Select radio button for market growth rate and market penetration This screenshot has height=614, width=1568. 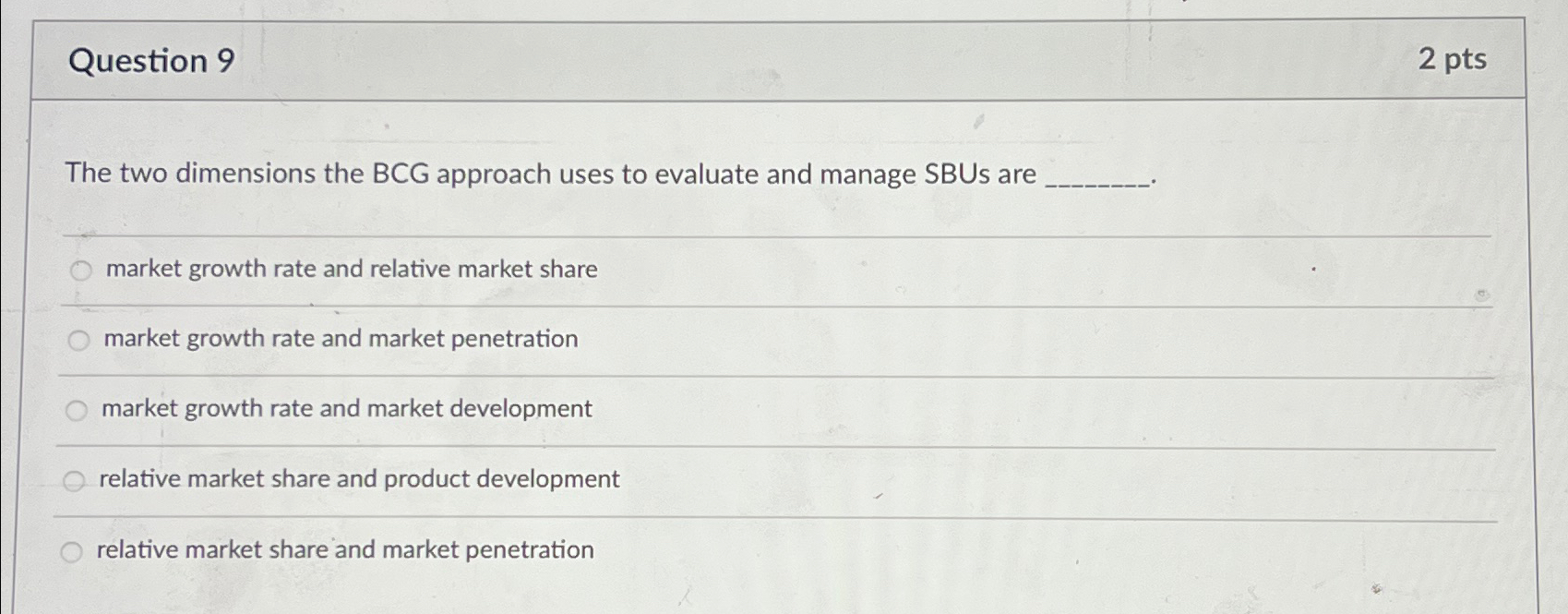coord(81,340)
